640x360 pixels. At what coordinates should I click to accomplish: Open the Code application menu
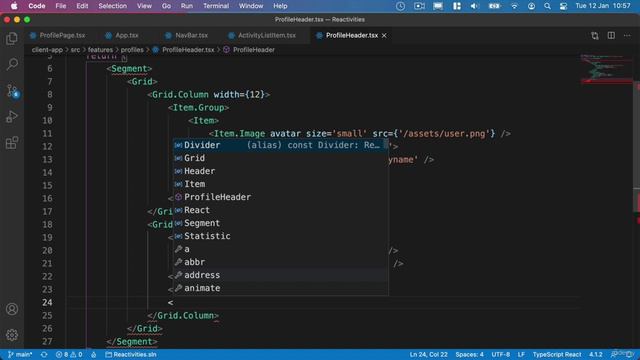click(x=37, y=6)
